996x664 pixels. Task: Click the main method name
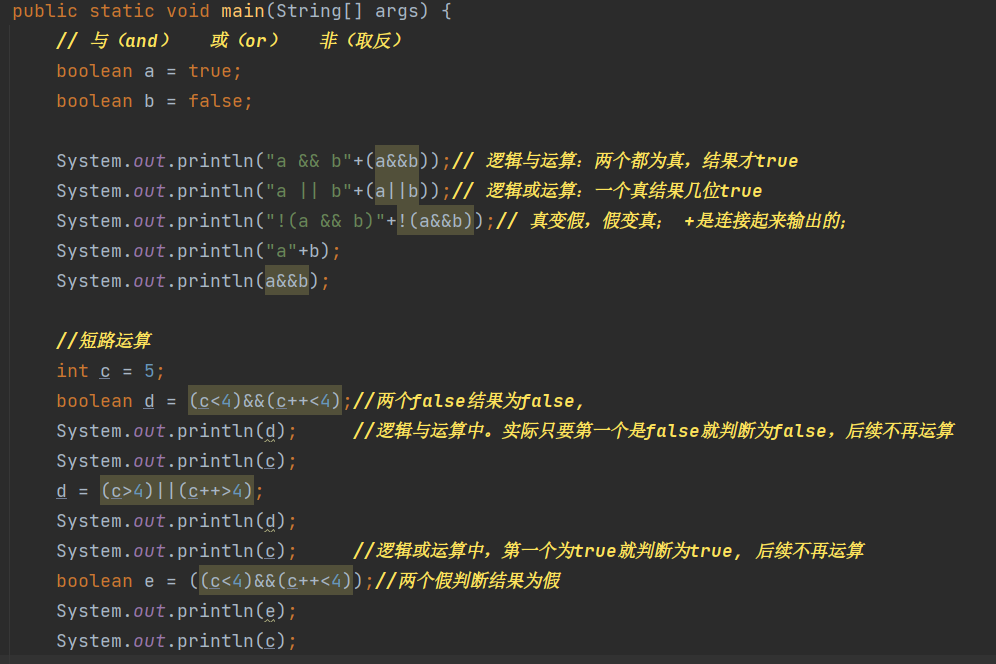click(242, 12)
